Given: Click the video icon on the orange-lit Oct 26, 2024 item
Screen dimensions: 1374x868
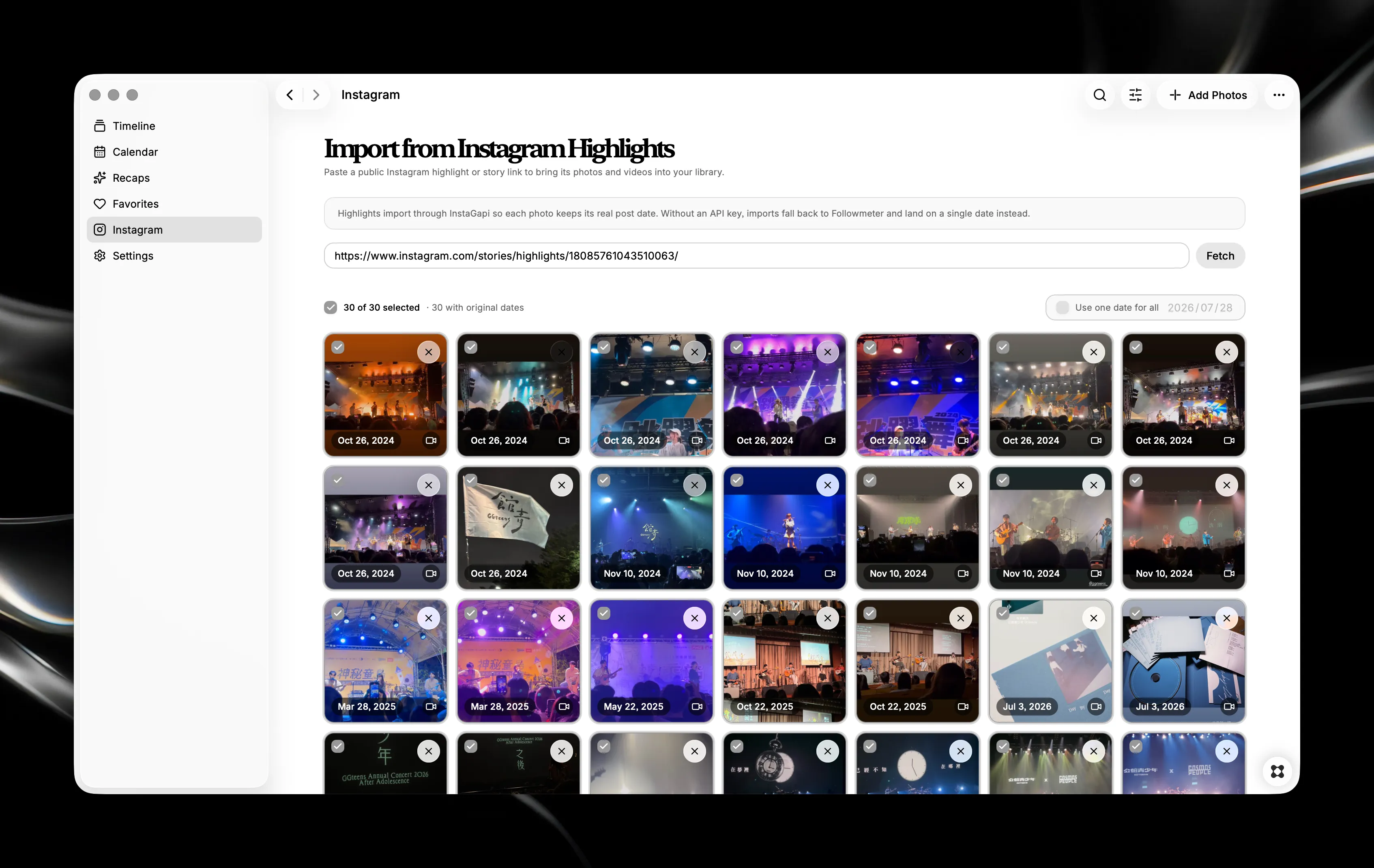Looking at the screenshot, I should click(x=431, y=440).
